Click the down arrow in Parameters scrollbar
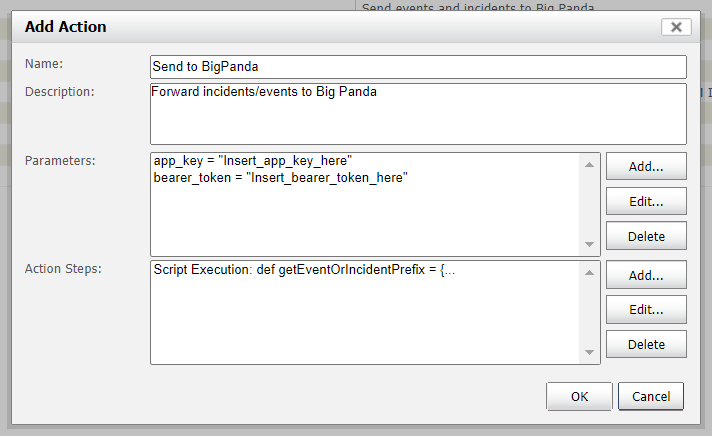712x436 pixels. [589, 244]
